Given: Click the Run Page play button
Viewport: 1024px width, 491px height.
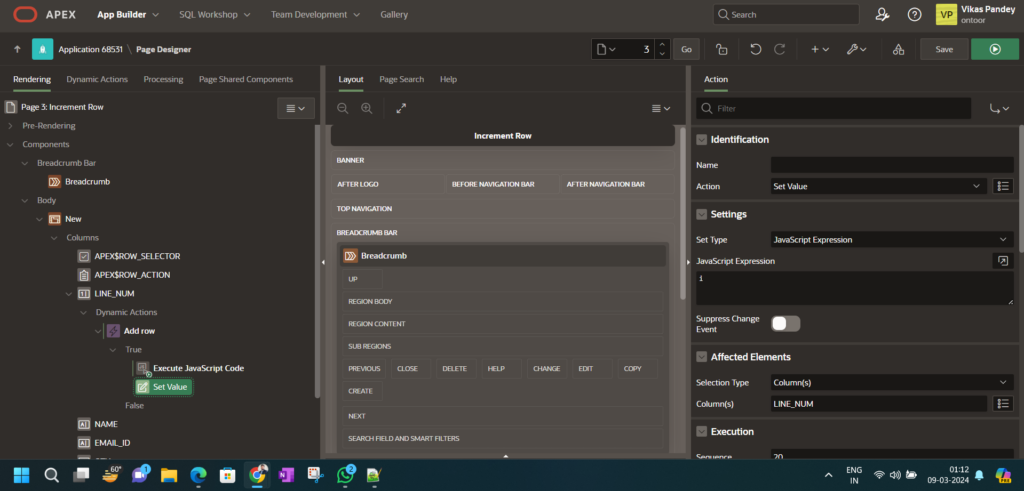Looking at the screenshot, I should 994,49.
